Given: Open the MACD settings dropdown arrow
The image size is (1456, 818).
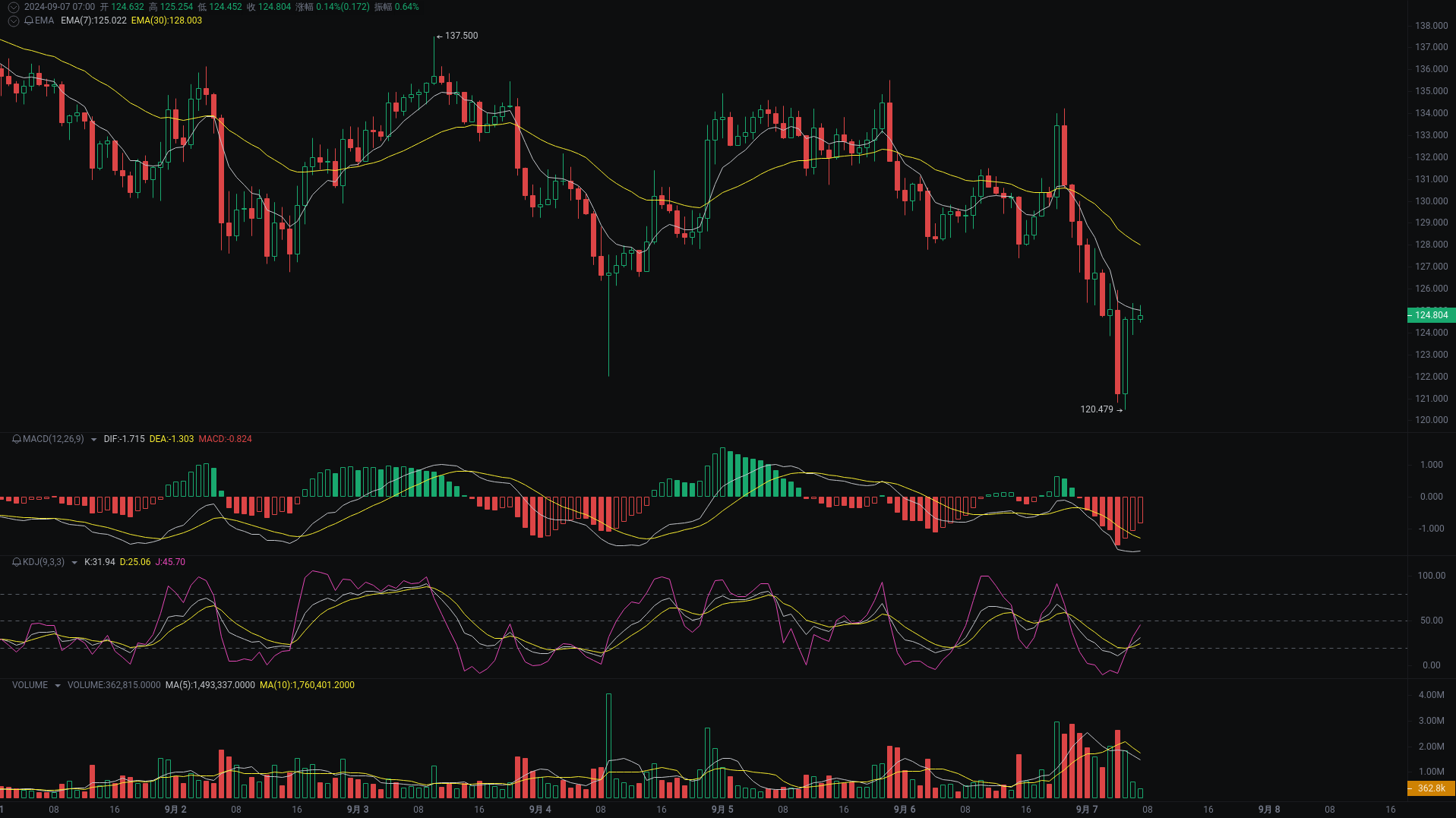Looking at the screenshot, I should (x=93, y=439).
